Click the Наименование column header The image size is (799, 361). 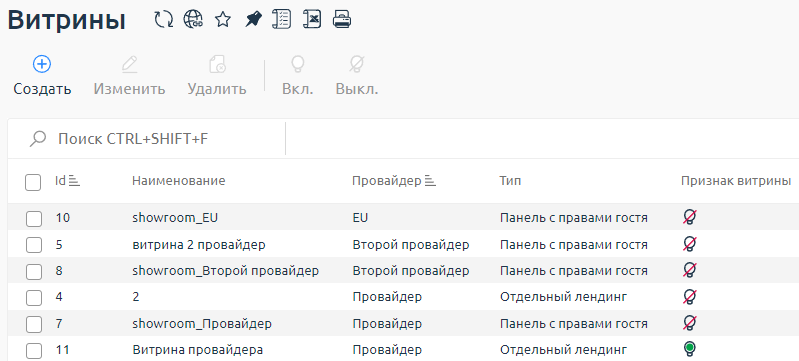point(178,180)
